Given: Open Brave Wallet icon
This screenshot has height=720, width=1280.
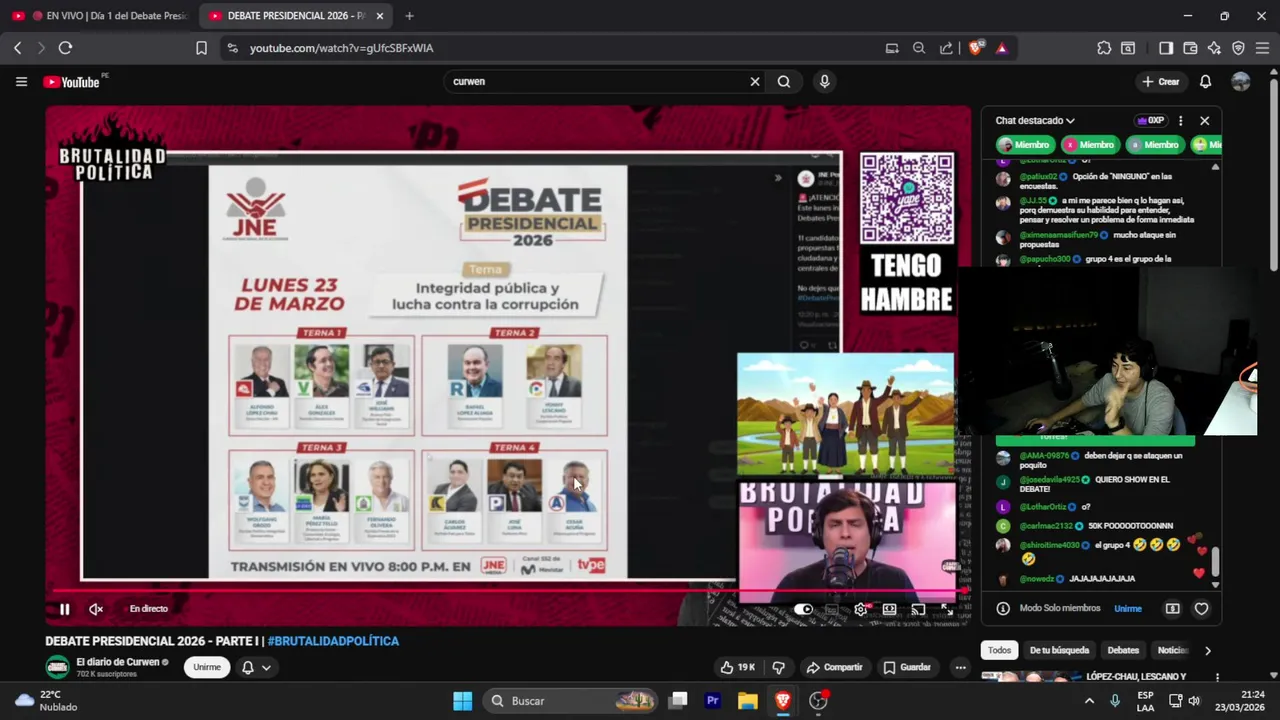Looking at the screenshot, I should tap(1190, 48).
